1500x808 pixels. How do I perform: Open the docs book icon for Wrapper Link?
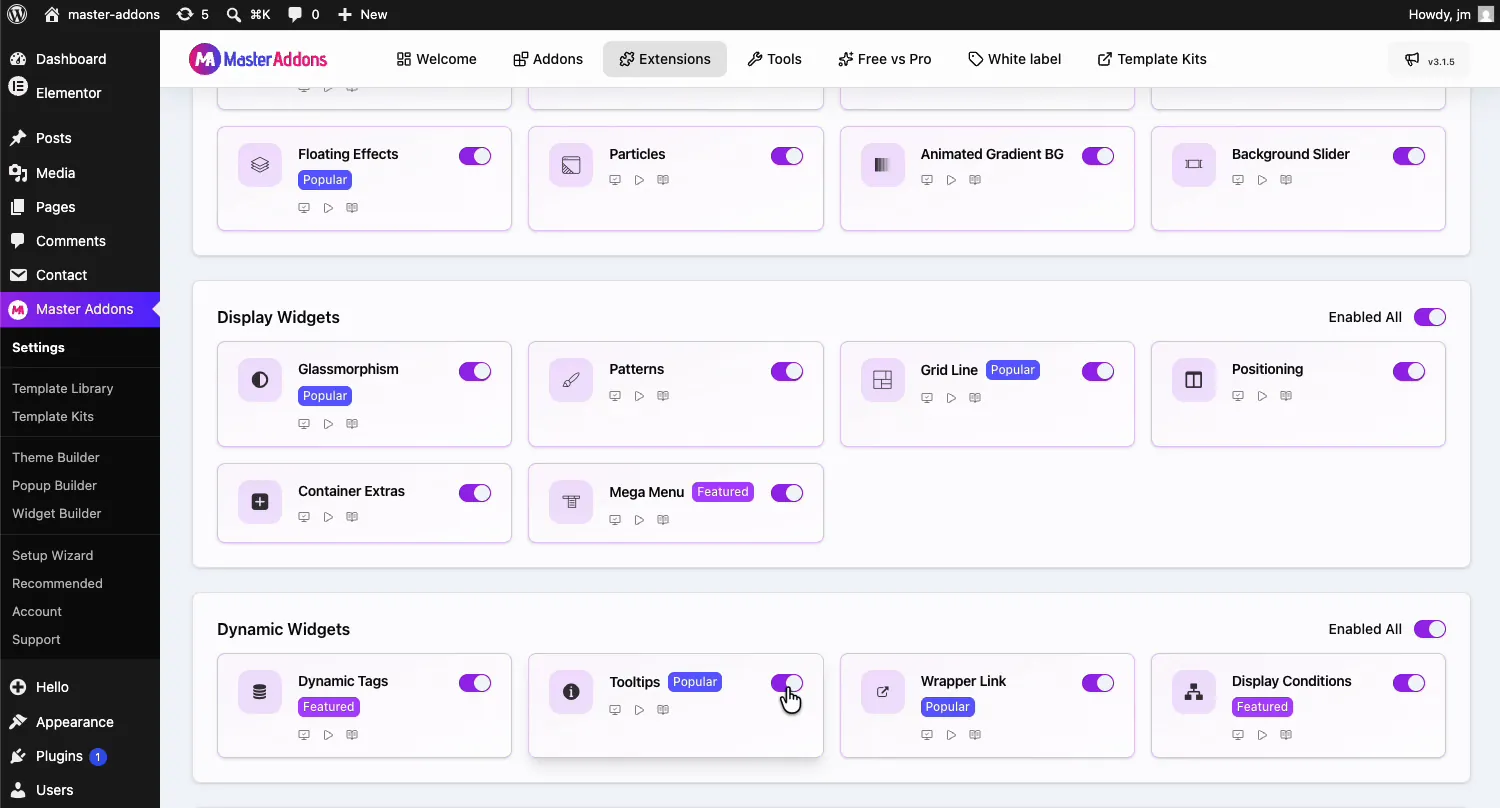pyautogui.click(x=975, y=735)
